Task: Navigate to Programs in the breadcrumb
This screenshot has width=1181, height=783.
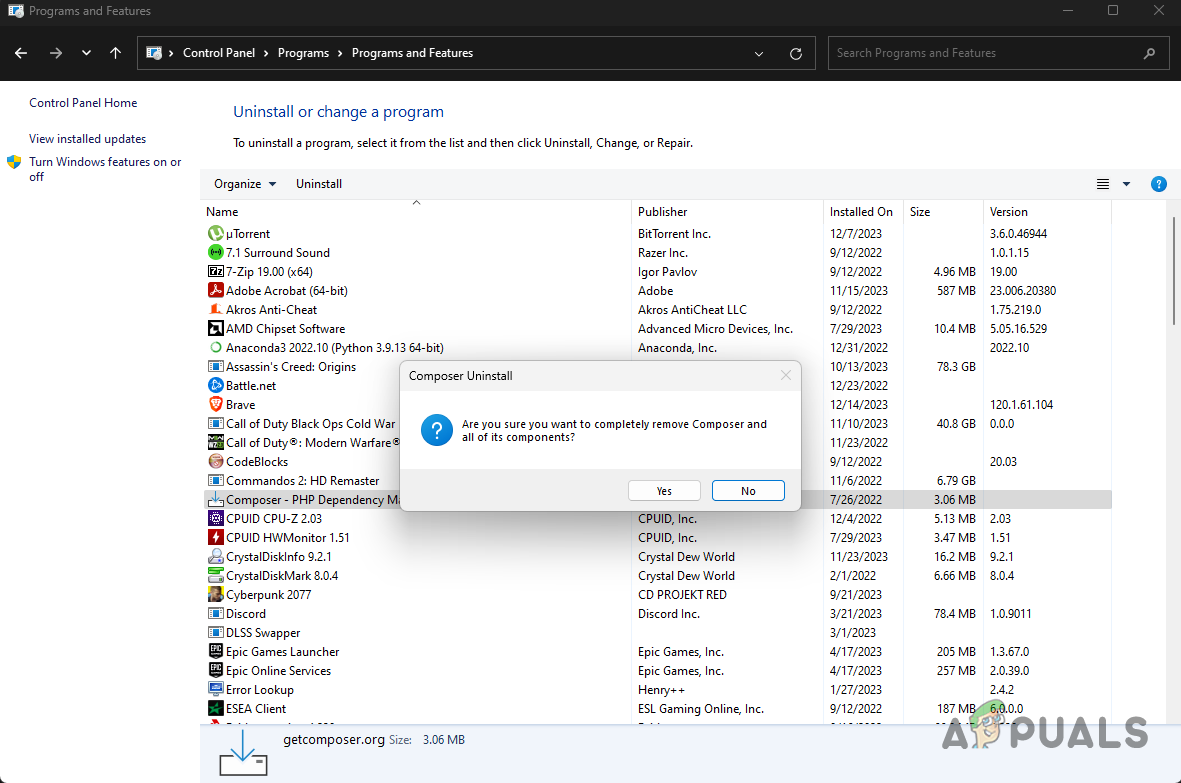Action: 303,53
